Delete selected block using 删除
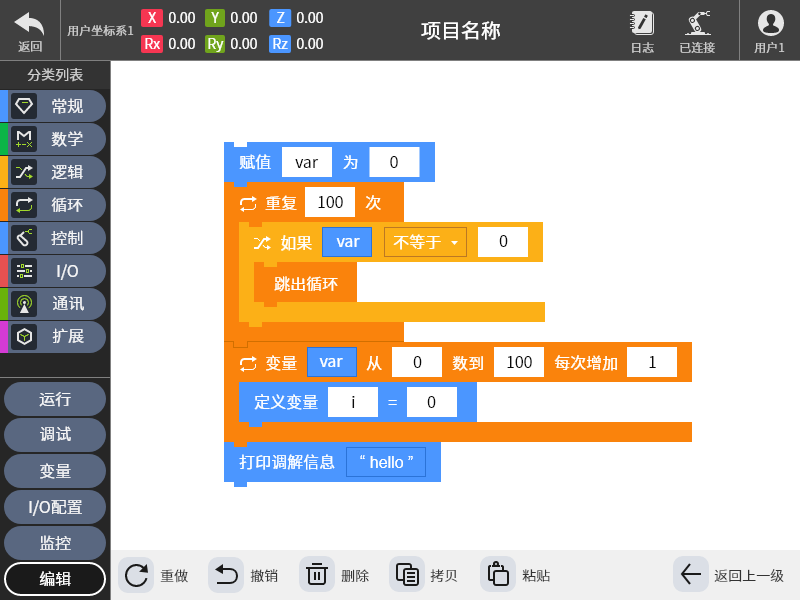Image resolution: width=800 pixels, height=600 pixels. tap(337, 574)
